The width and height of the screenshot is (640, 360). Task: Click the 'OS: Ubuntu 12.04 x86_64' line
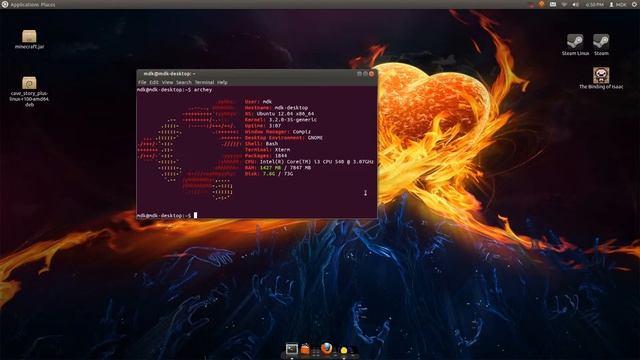click(280, 114)
